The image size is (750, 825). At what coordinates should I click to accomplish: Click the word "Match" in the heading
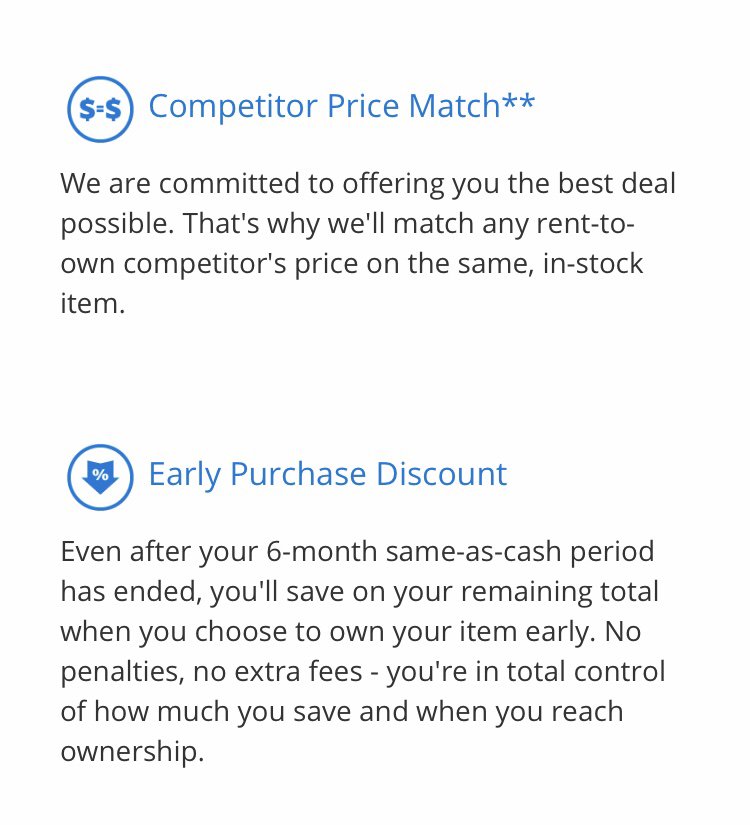(453, 106)
